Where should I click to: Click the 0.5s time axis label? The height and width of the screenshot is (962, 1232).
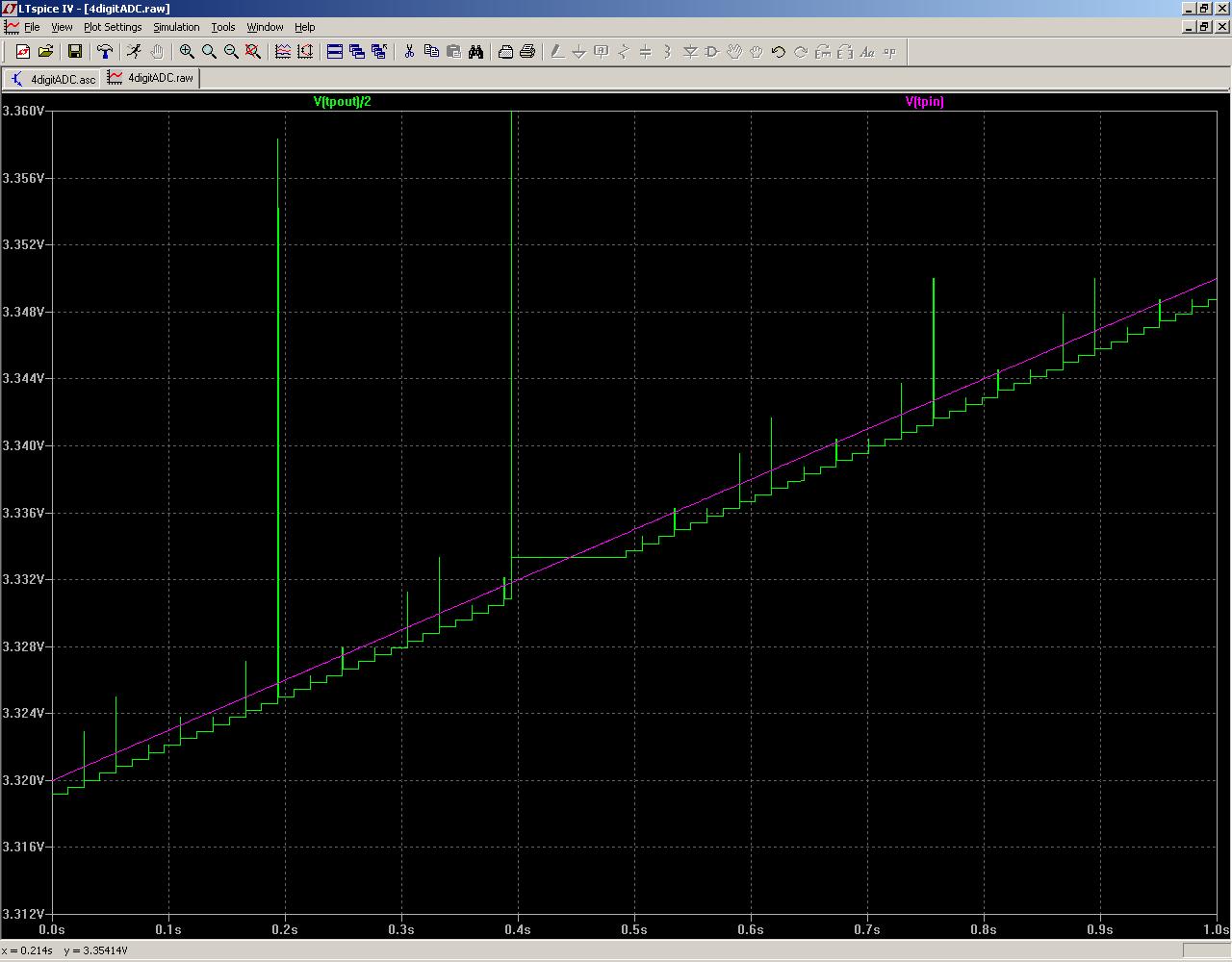633,929
